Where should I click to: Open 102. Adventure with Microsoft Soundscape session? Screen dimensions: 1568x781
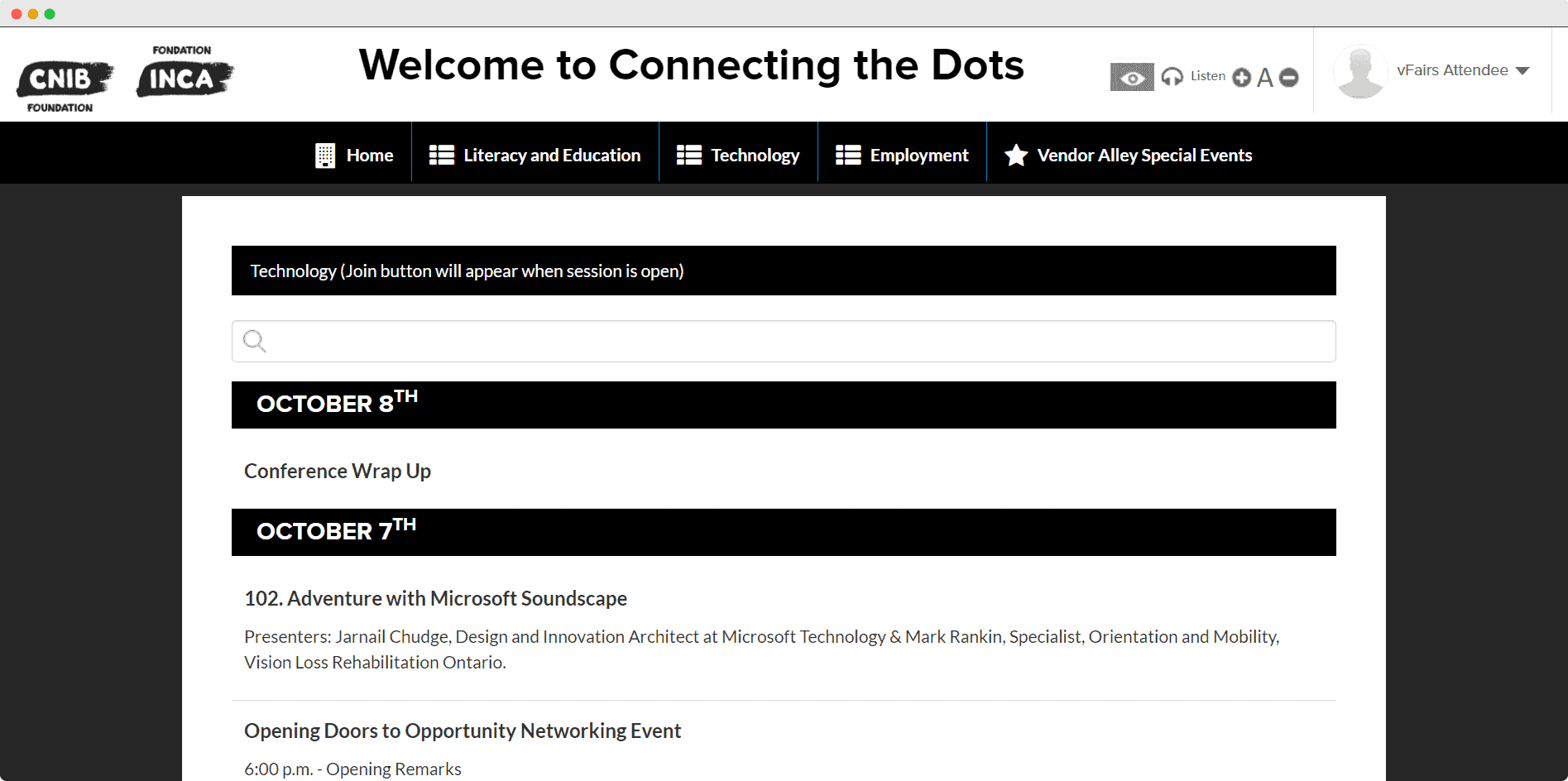click(435, 597)
